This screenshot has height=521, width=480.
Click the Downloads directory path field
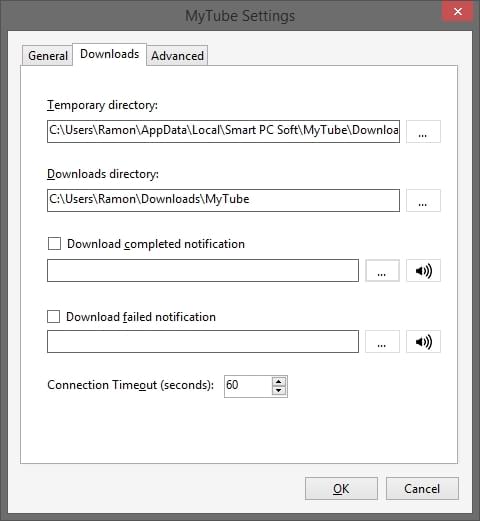pyautogui.click(x=223, y=200)
